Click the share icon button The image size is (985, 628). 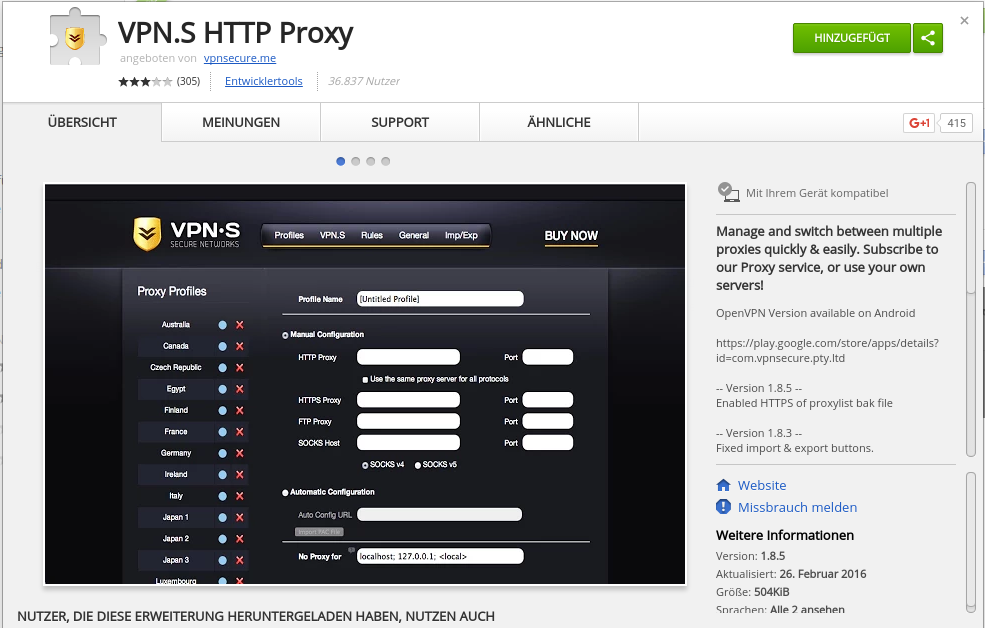[x=928, y=38]
